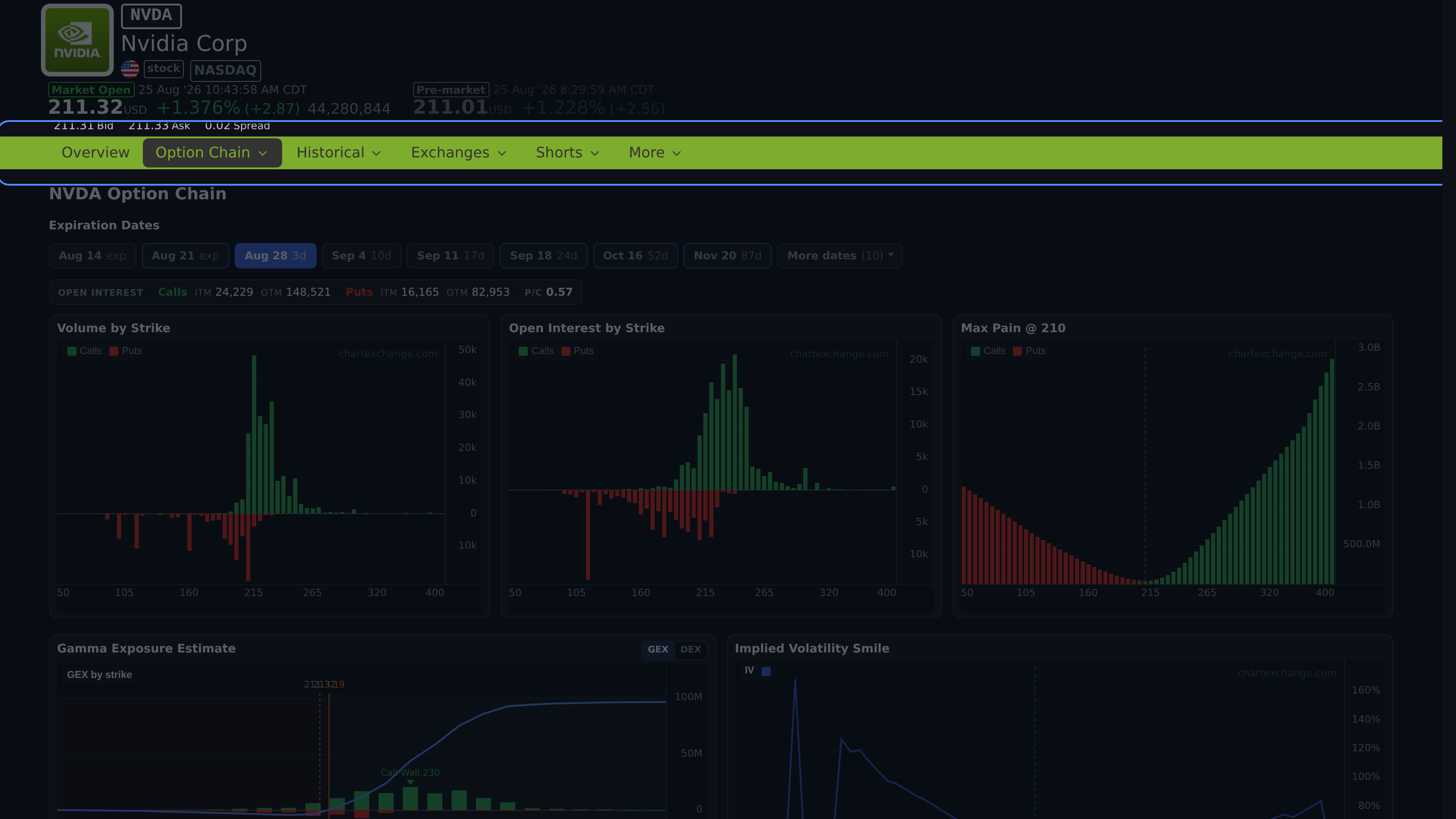Click the US flag icon

click(x=130, y=69)
